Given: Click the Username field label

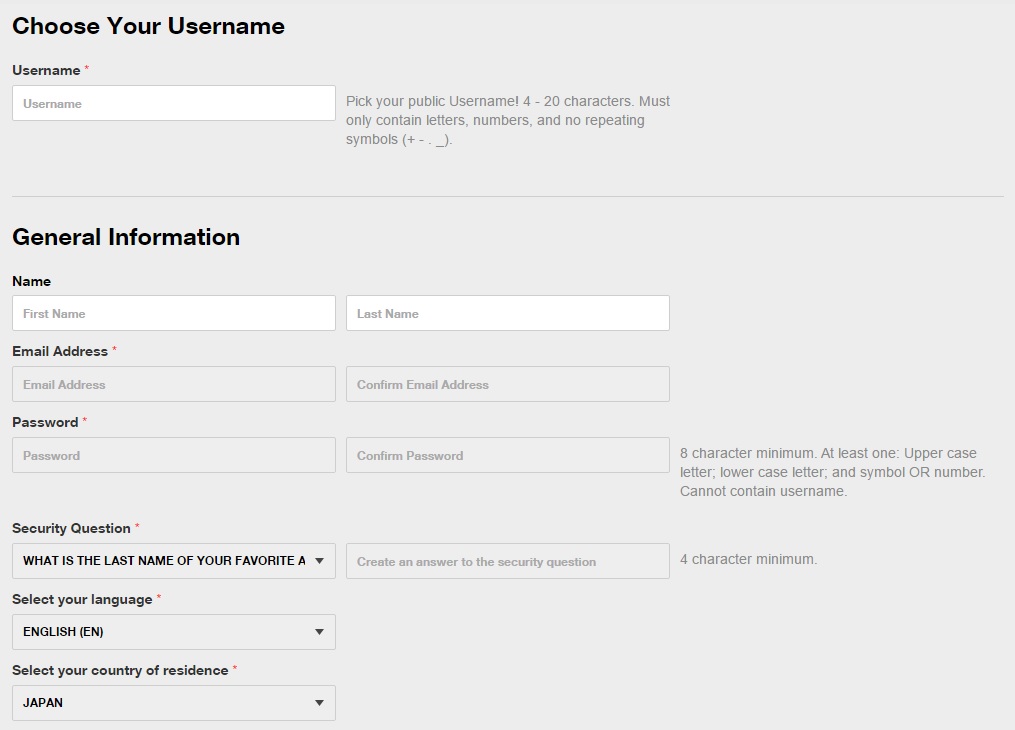Looking at the screenshot, I should (46, 70).
